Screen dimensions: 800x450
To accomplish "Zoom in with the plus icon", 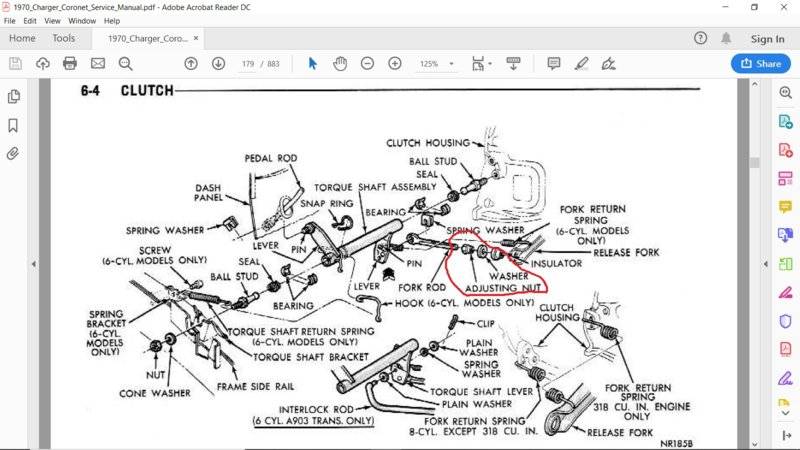I will pyautogui.click(x=395, y=63).
